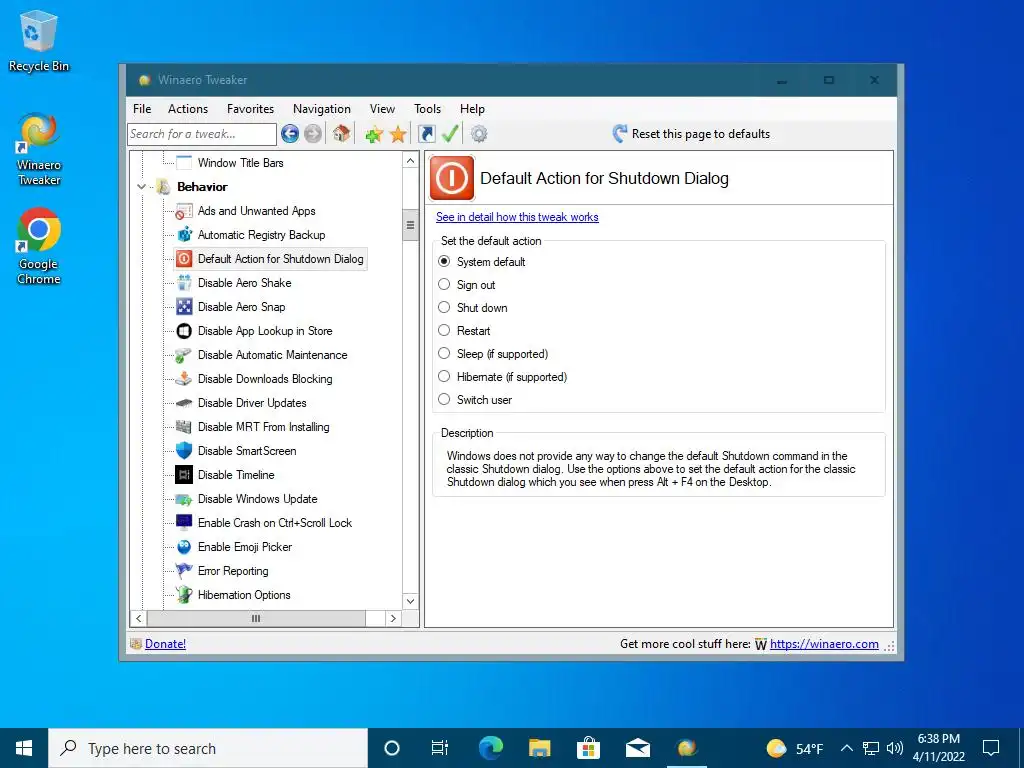Click the Disable Aero Shake icon
The height and width of the screenshot is (768, 1024).
click(184, 283)
